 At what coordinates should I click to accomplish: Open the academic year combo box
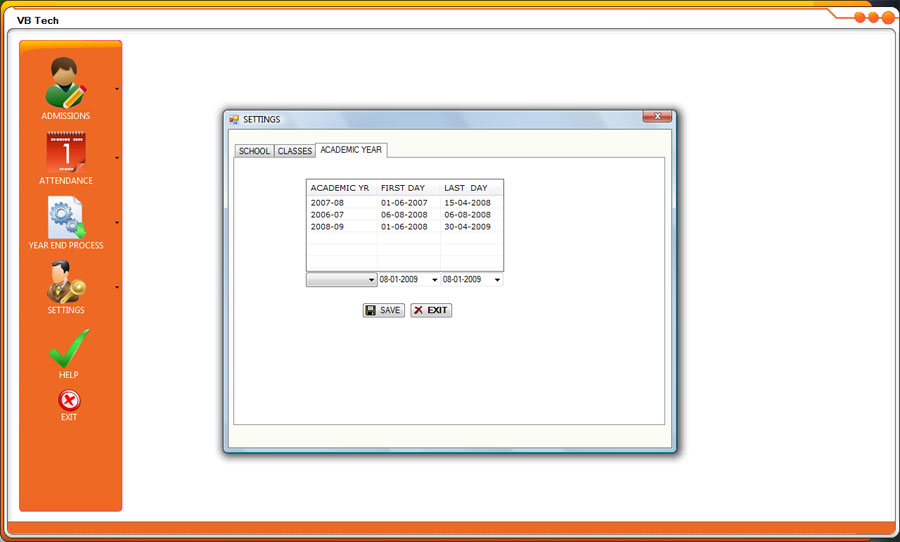tap(342, 280)
